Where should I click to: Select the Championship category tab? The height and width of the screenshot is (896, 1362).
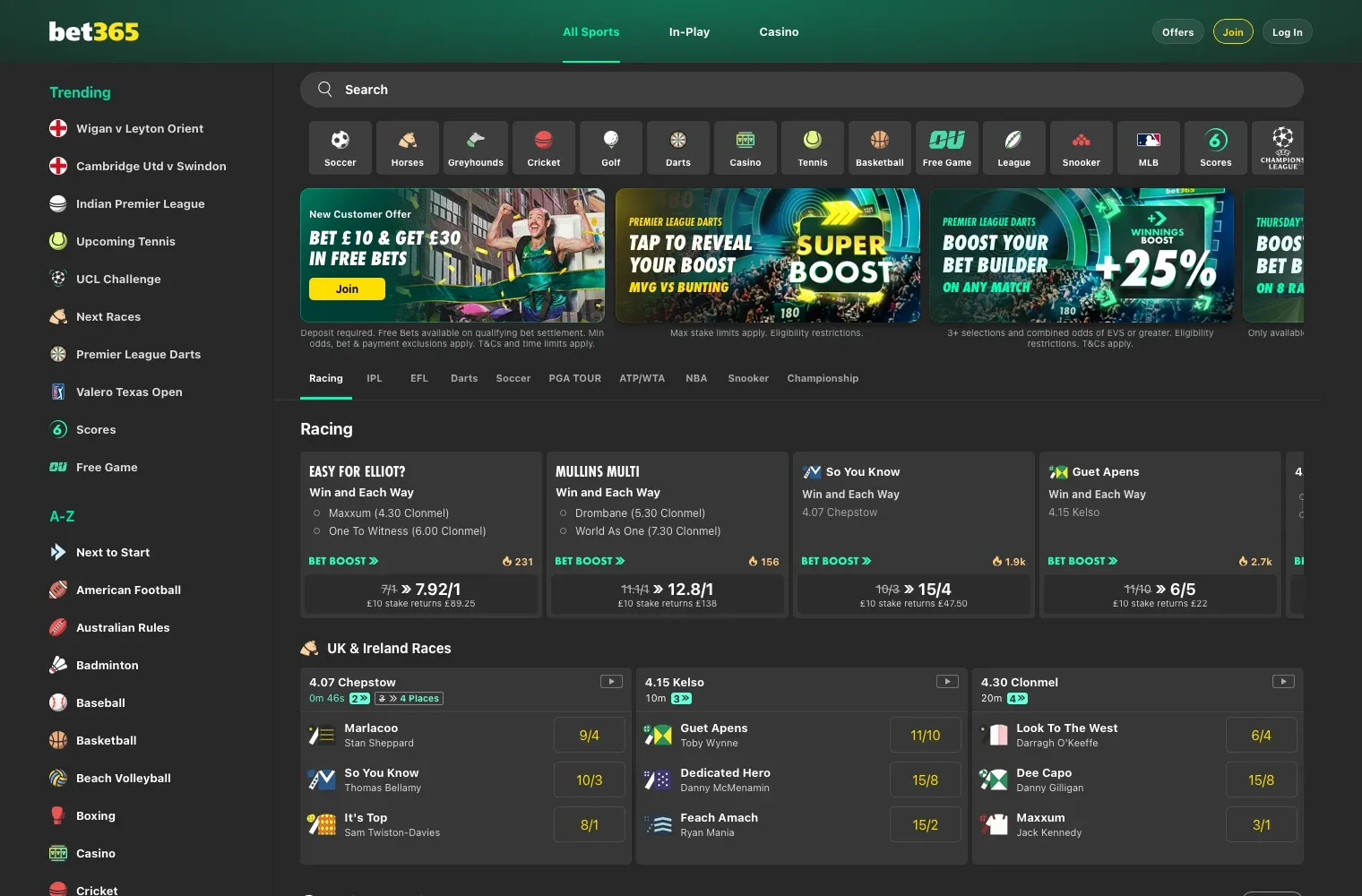[823, 378]
